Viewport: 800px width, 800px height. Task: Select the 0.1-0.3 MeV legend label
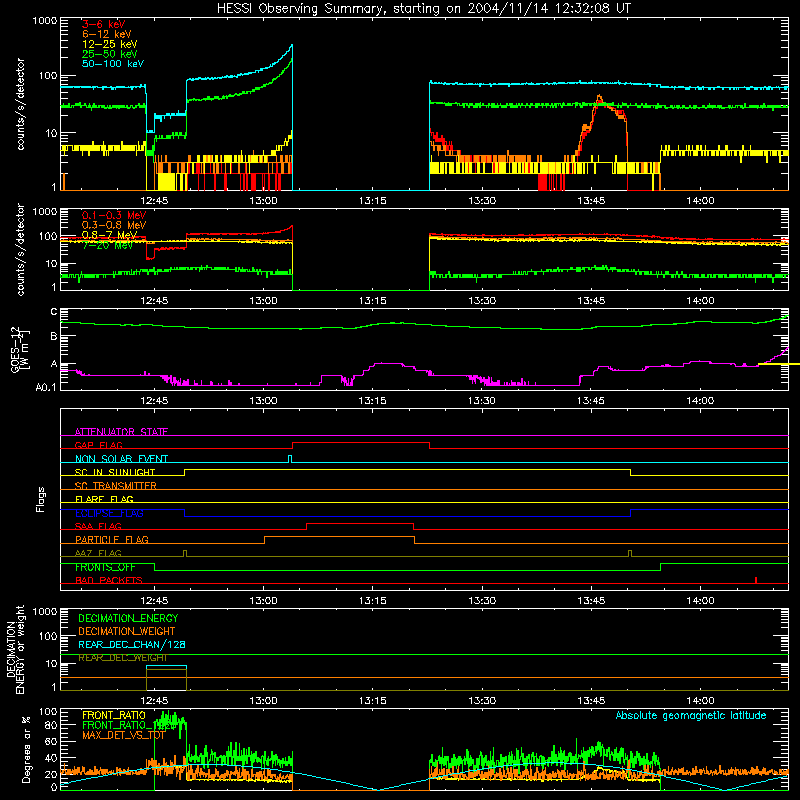(114, 215)
